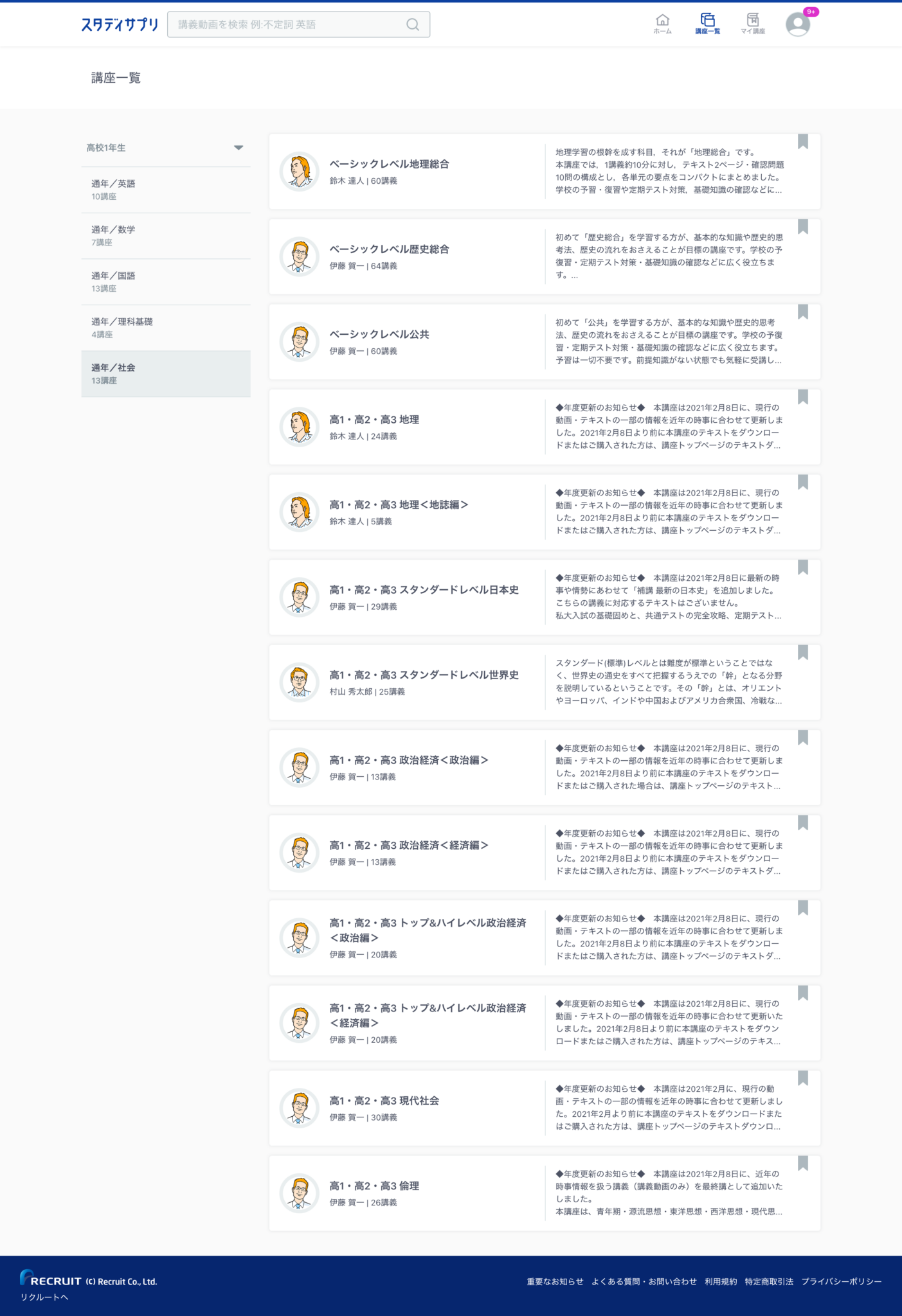Screen dimensions: 902x1316
Task: Open the 講座一覧 course list icon
Action: [707, 24]
